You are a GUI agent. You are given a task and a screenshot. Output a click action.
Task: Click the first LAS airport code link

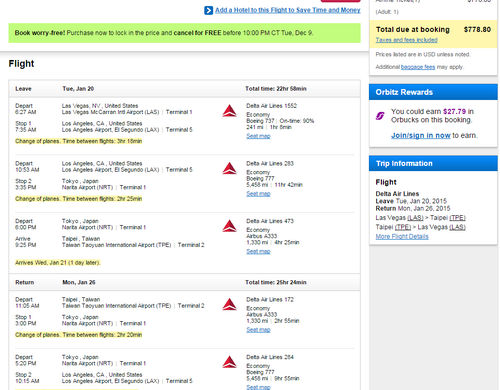(415, 218)
